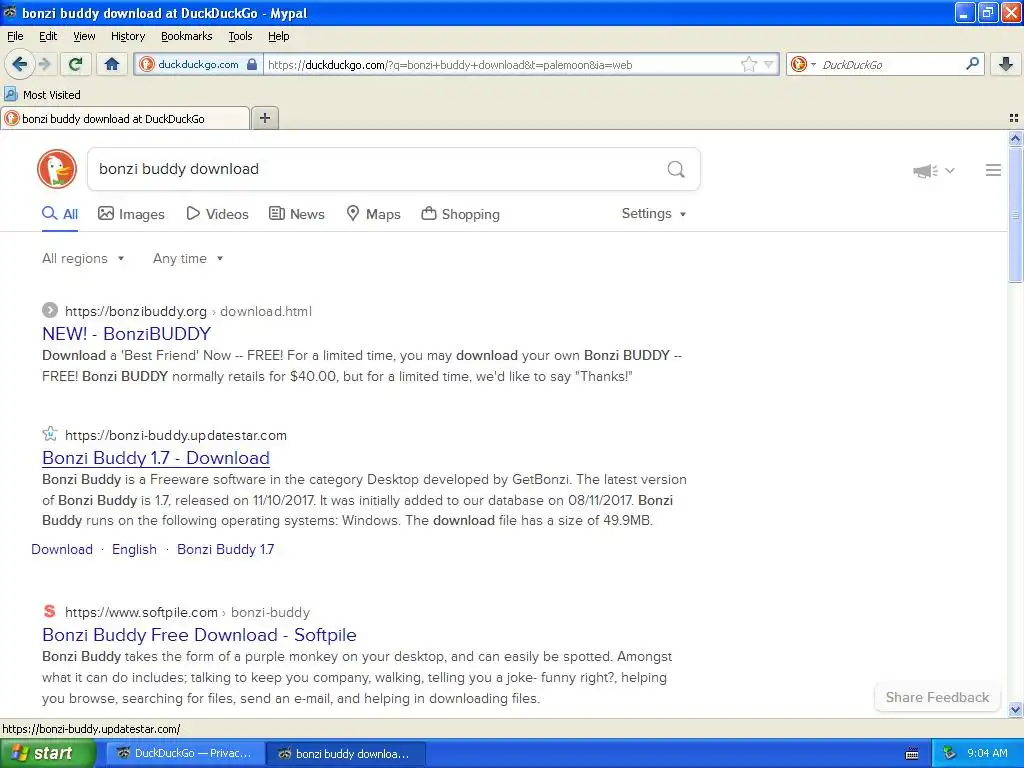Click the www.softpile.com URL text
1024x768 pixels.
click(x=141, y=613)
